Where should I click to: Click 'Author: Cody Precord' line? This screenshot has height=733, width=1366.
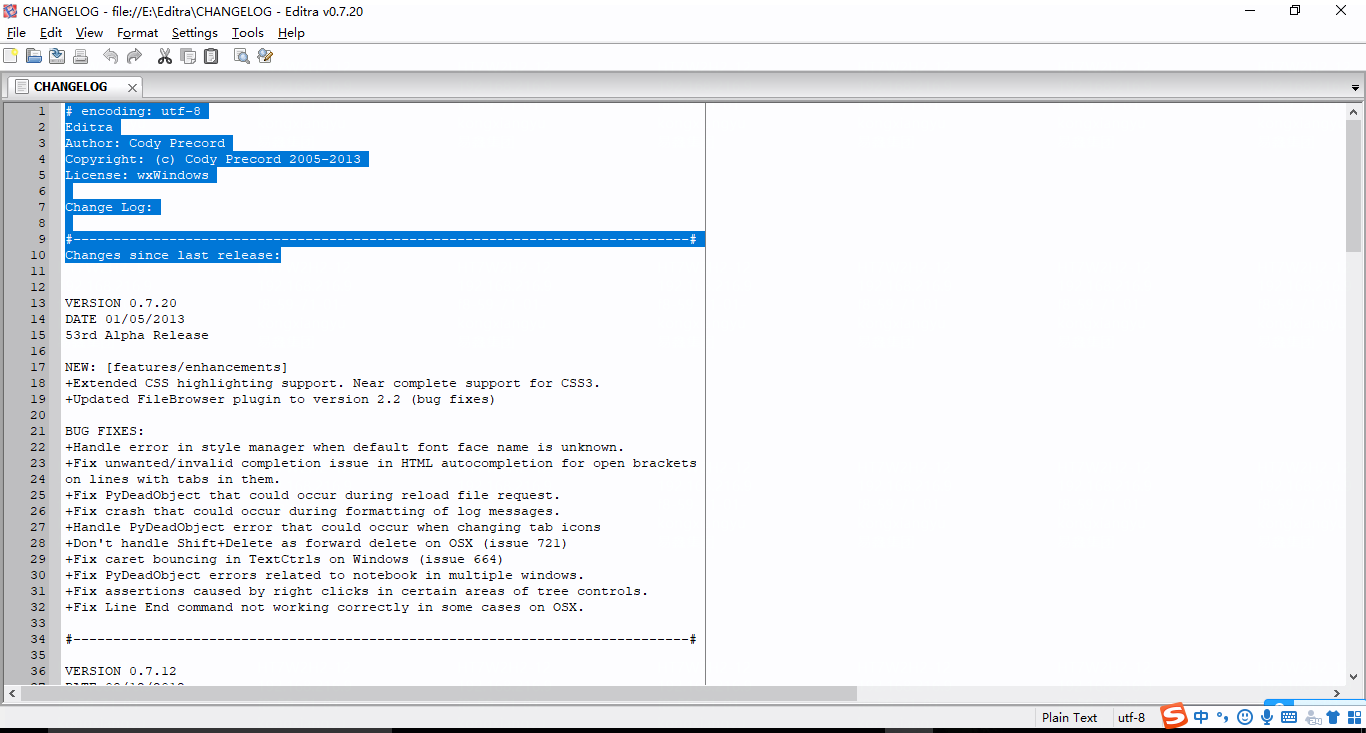tap(145, 143)
